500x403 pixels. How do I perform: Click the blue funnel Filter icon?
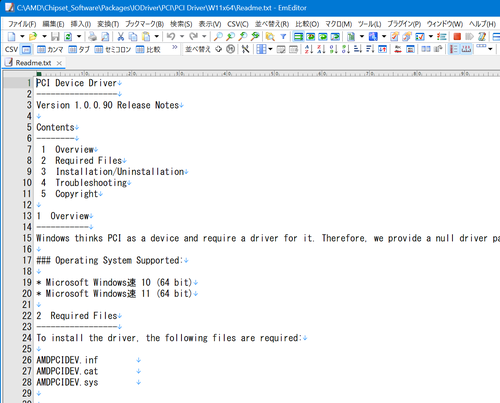[x=283, y=36]
